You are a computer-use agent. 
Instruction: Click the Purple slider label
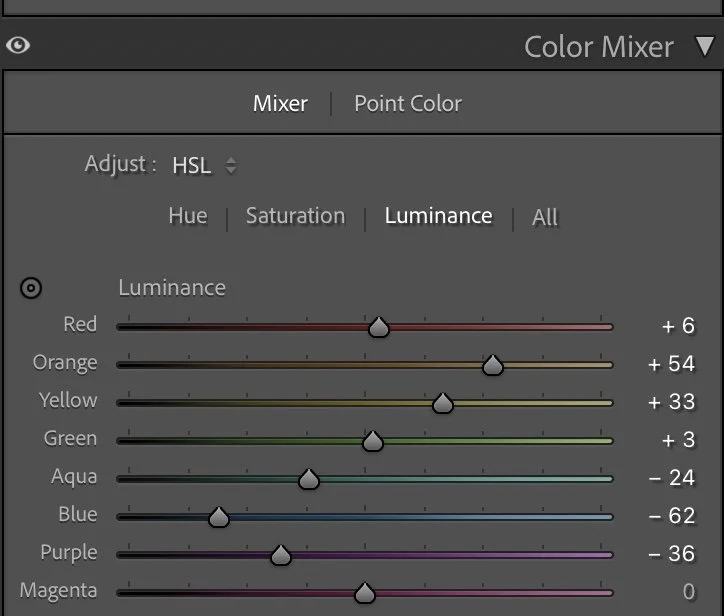coord(69,553)
